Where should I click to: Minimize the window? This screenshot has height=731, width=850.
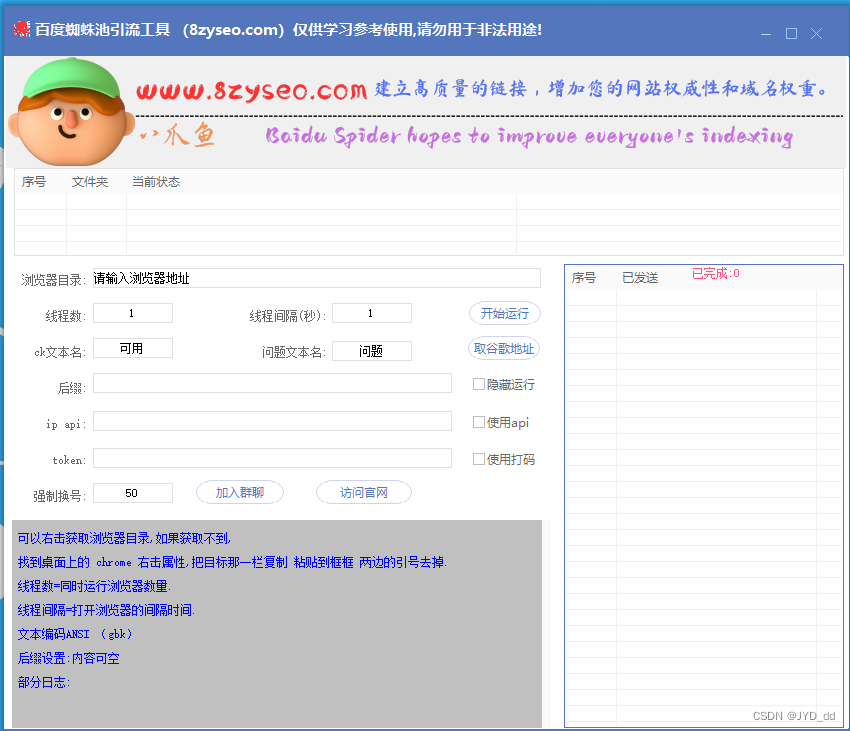766,34
